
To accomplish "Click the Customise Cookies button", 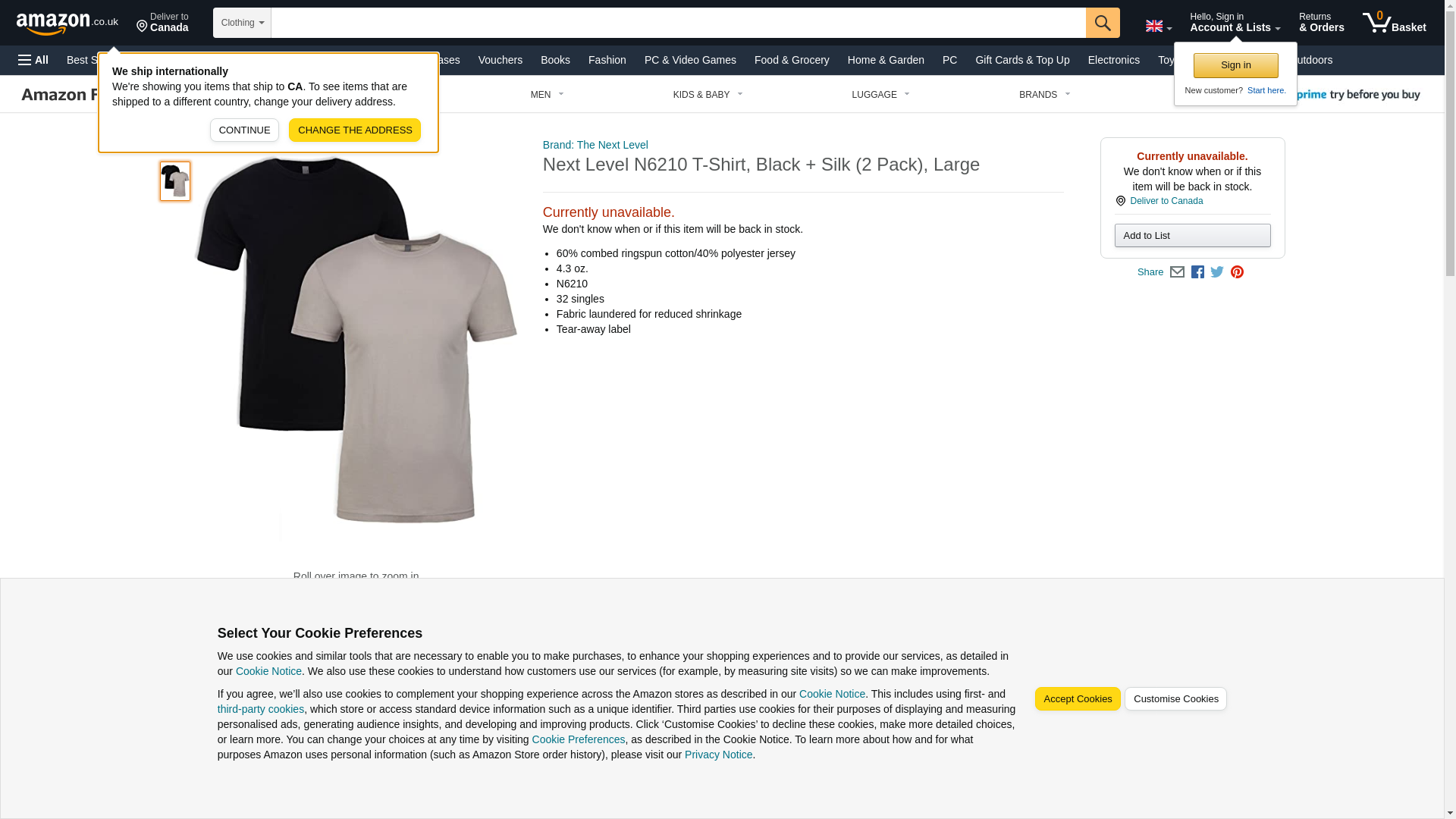I will tap(1175, 699).
